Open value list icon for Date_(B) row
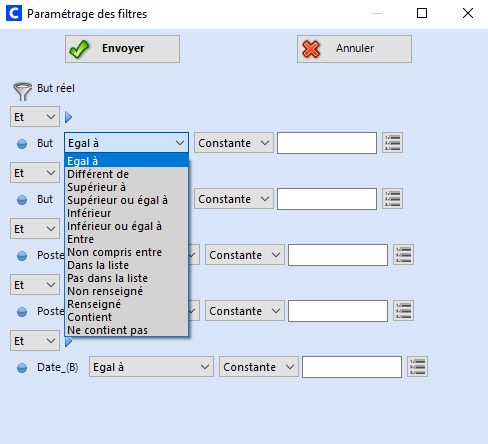 pyautogui.click(x=417, y=367)
